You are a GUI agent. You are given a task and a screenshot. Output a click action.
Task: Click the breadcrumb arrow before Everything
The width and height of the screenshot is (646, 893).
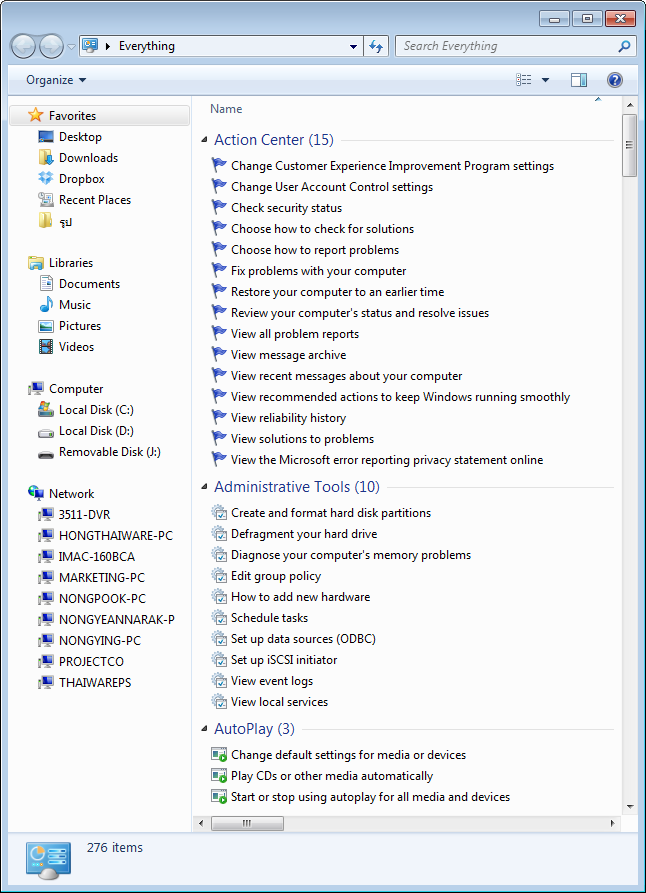(108, 46)
